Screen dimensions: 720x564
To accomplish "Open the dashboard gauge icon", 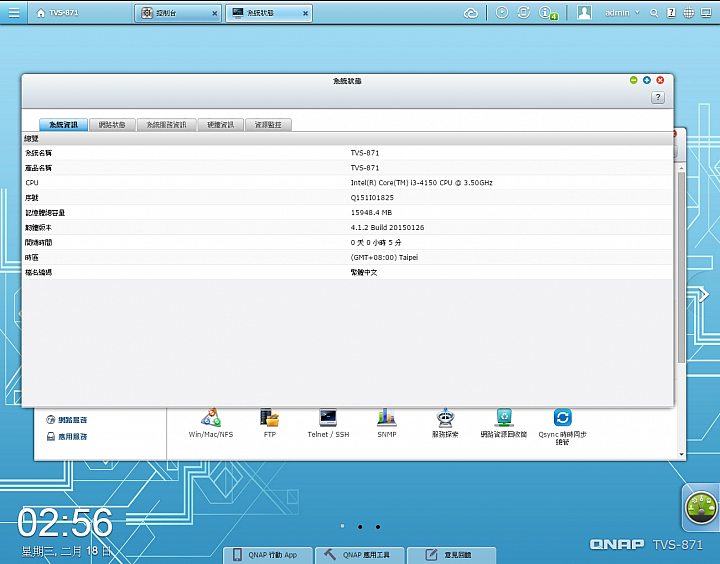I will click(x=701, y=508).
